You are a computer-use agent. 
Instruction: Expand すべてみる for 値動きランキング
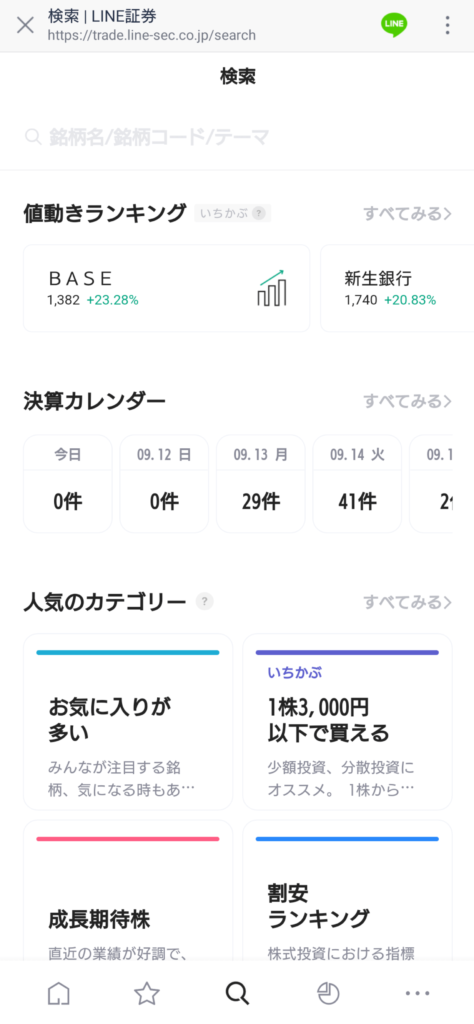tap(407, 214)
